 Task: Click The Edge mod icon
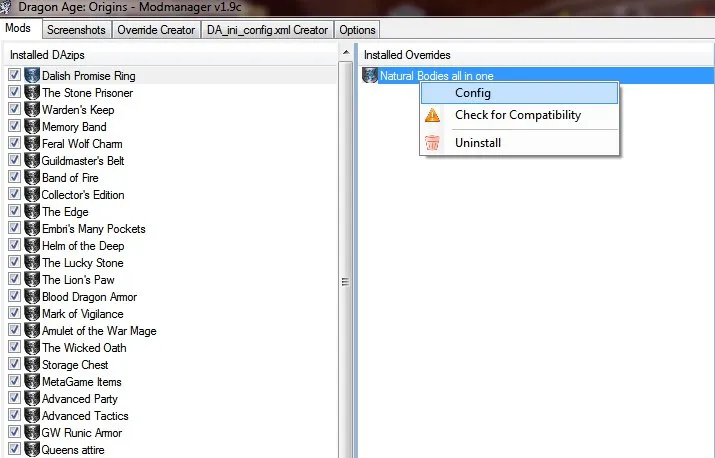pyautogui.click(x=32, y=211)
